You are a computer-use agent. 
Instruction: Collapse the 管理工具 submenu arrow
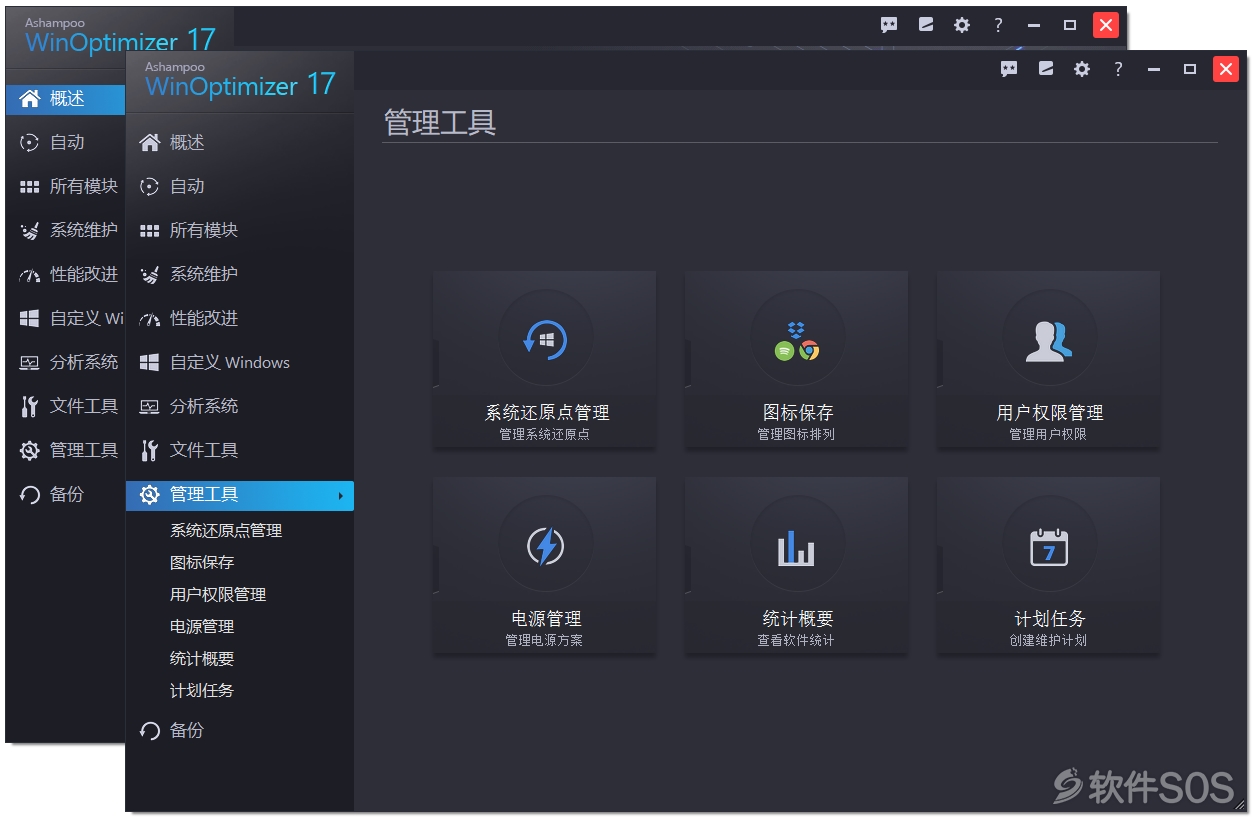[x=341, y=496]
